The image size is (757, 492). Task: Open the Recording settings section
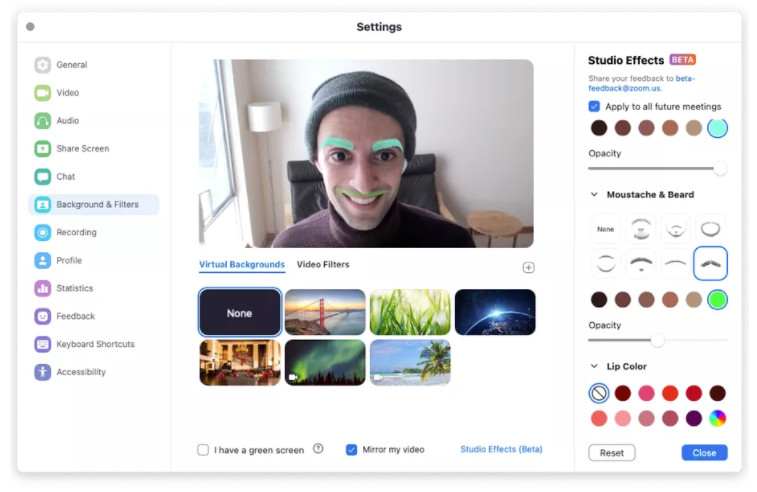(76, 233)
